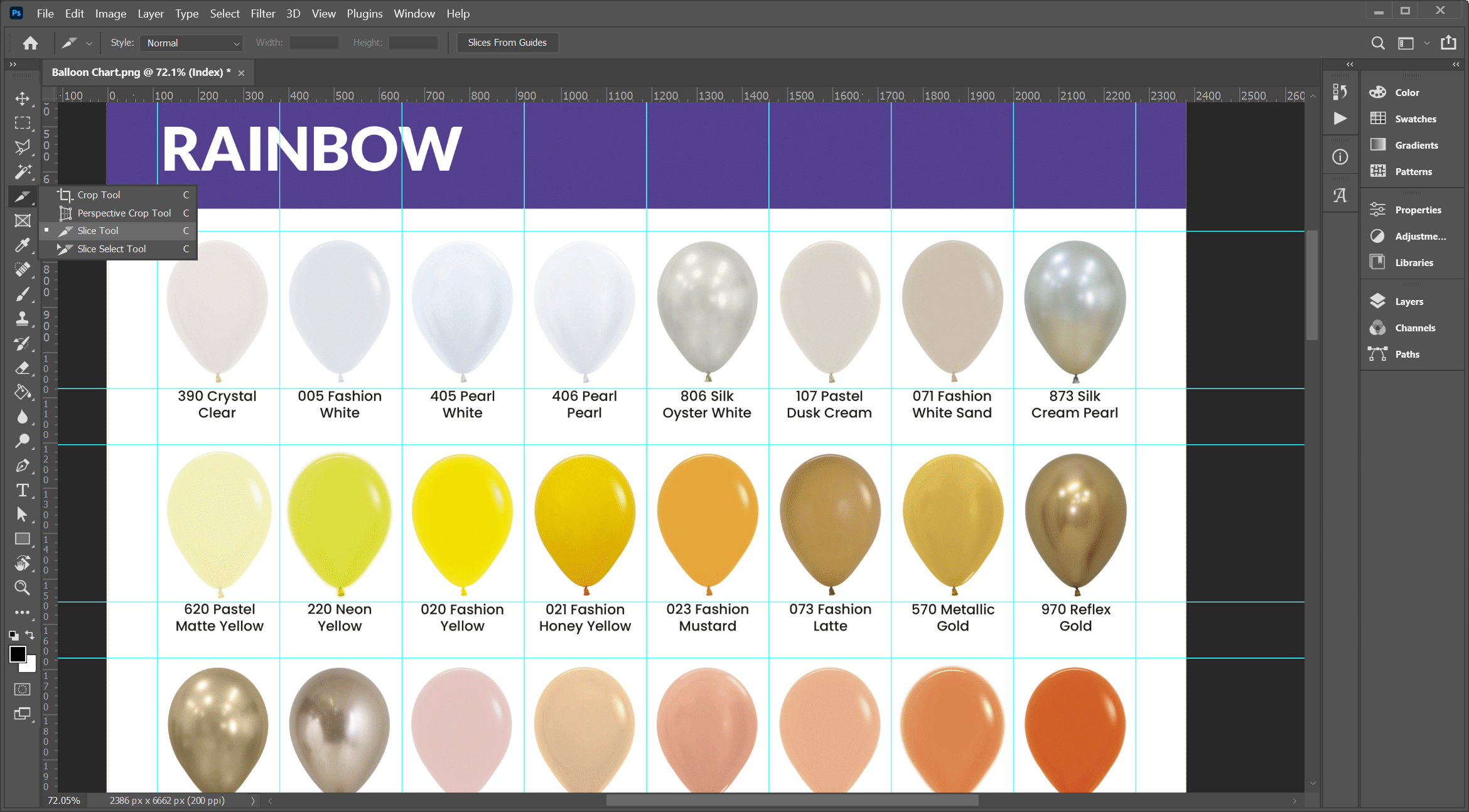Select the Clone Stamp tool

tap(23, 319)
